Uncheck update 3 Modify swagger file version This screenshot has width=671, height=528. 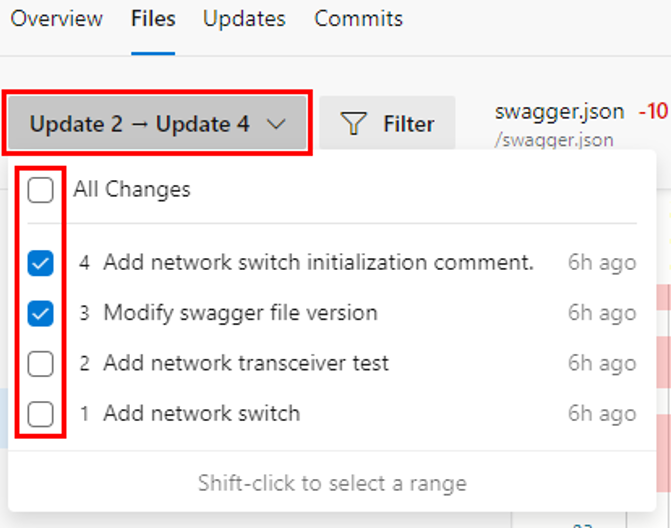click(x=41, y=313)
